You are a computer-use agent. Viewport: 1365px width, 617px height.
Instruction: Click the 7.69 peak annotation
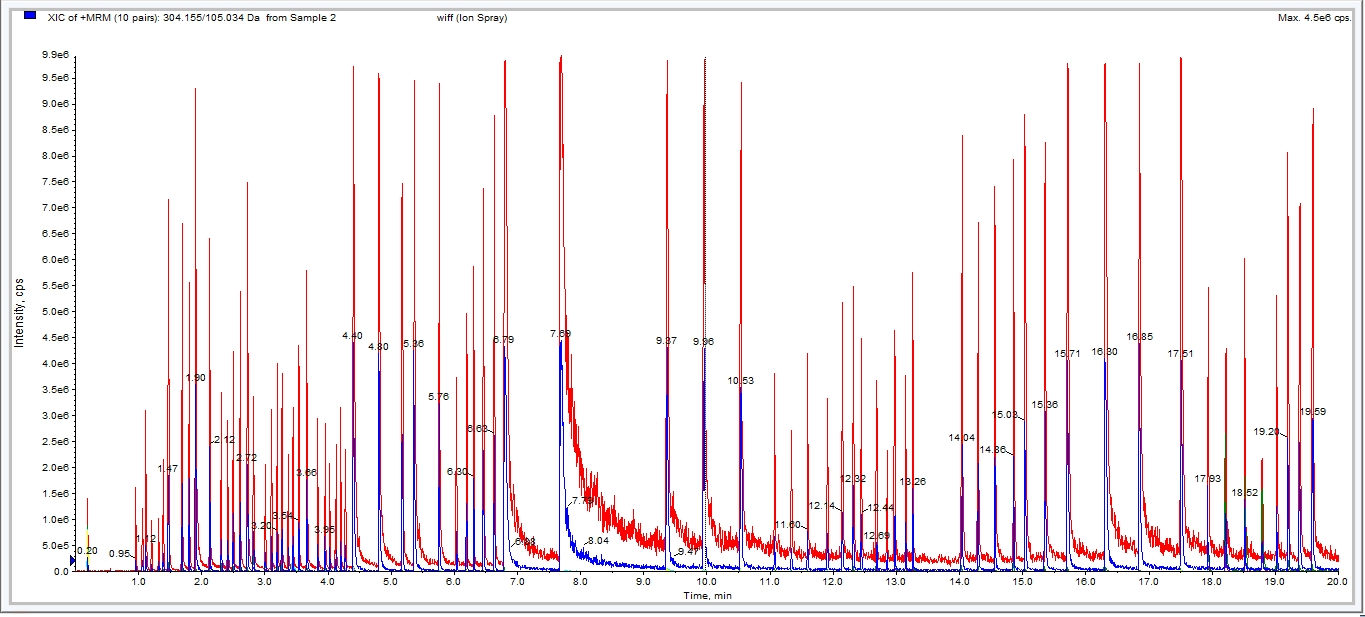point(560,333)
